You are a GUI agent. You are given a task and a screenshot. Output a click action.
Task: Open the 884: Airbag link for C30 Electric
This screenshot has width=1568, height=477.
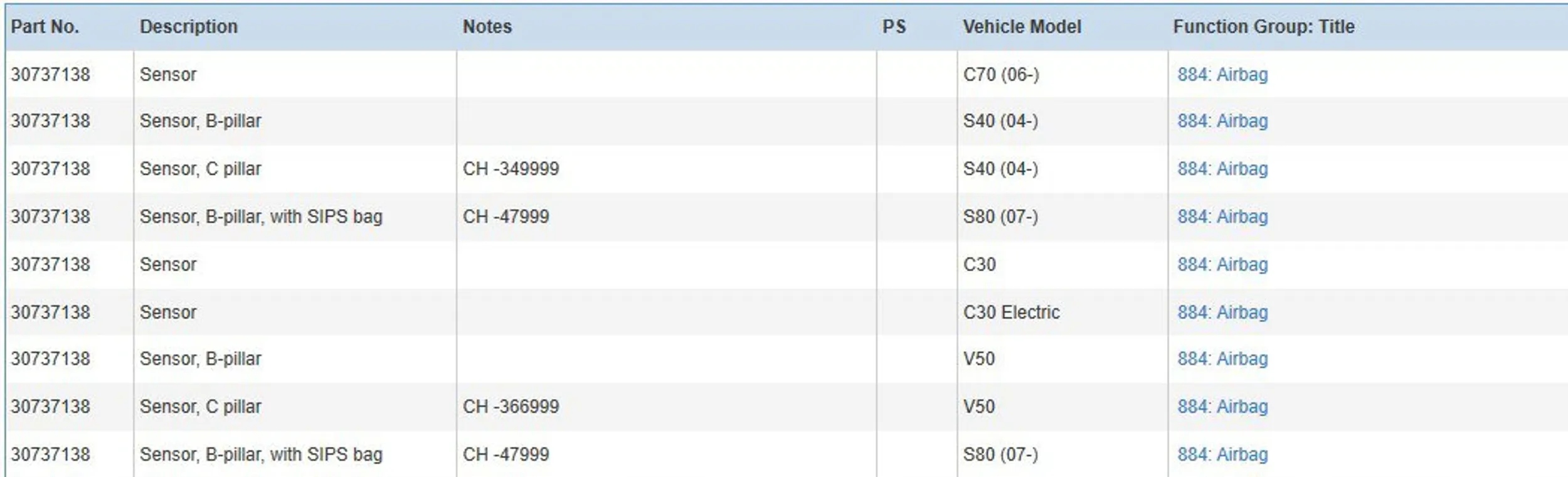pos(1222,313)
